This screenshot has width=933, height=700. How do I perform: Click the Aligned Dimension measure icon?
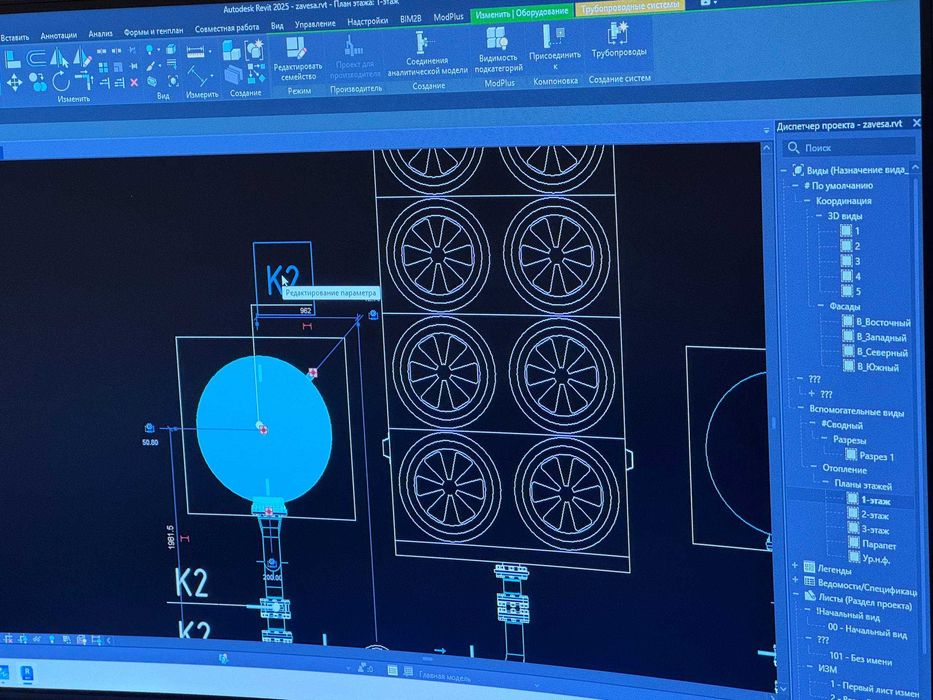195,52
